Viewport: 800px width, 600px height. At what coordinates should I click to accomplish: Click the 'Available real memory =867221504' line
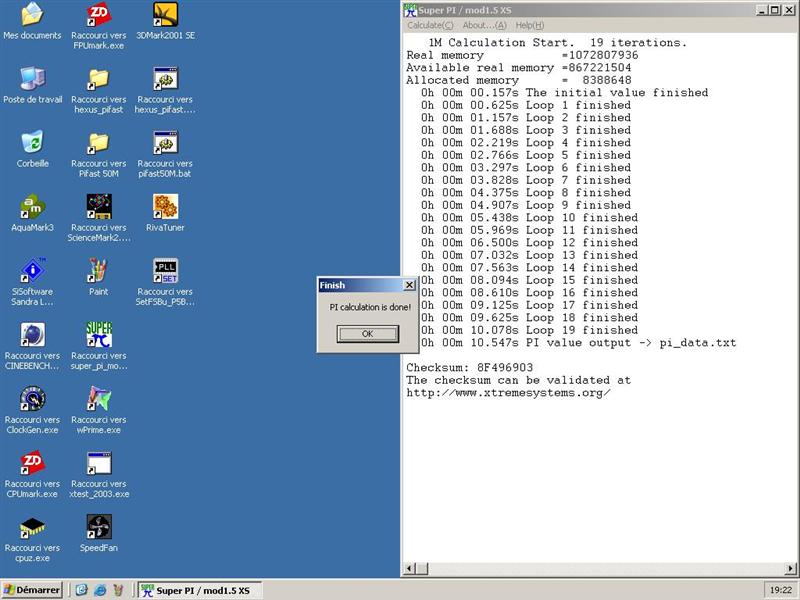(518, 68)
